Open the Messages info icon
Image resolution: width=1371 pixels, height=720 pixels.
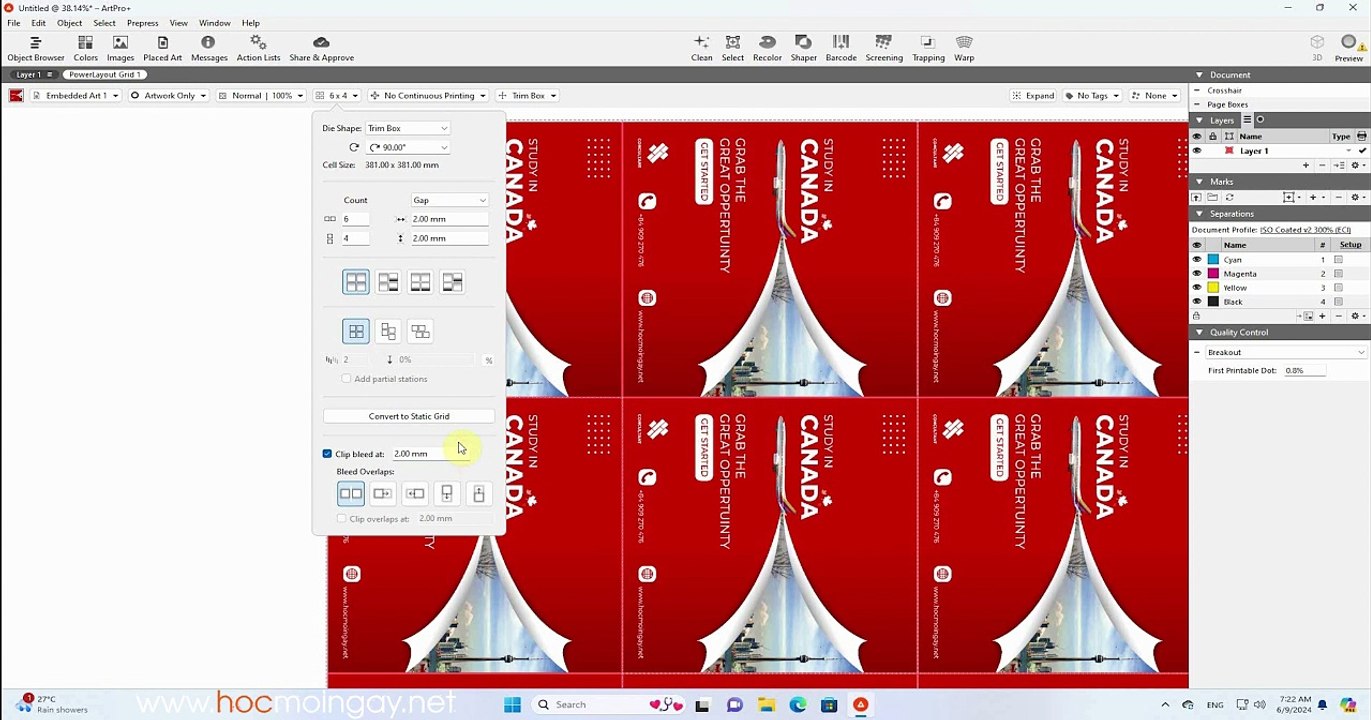[x=209, y=48]
